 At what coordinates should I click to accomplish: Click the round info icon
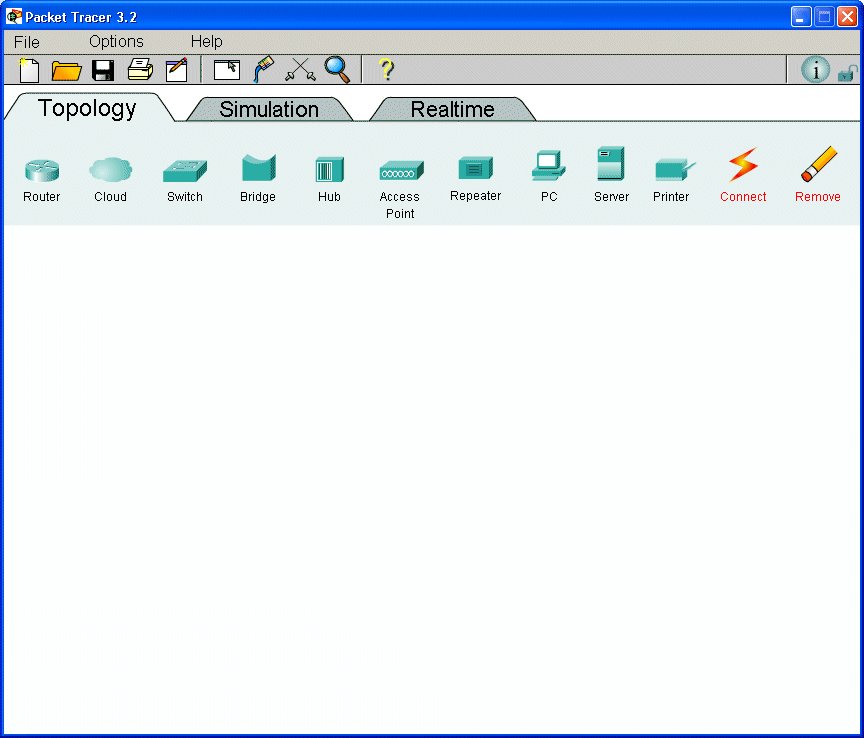click(815, 70)
